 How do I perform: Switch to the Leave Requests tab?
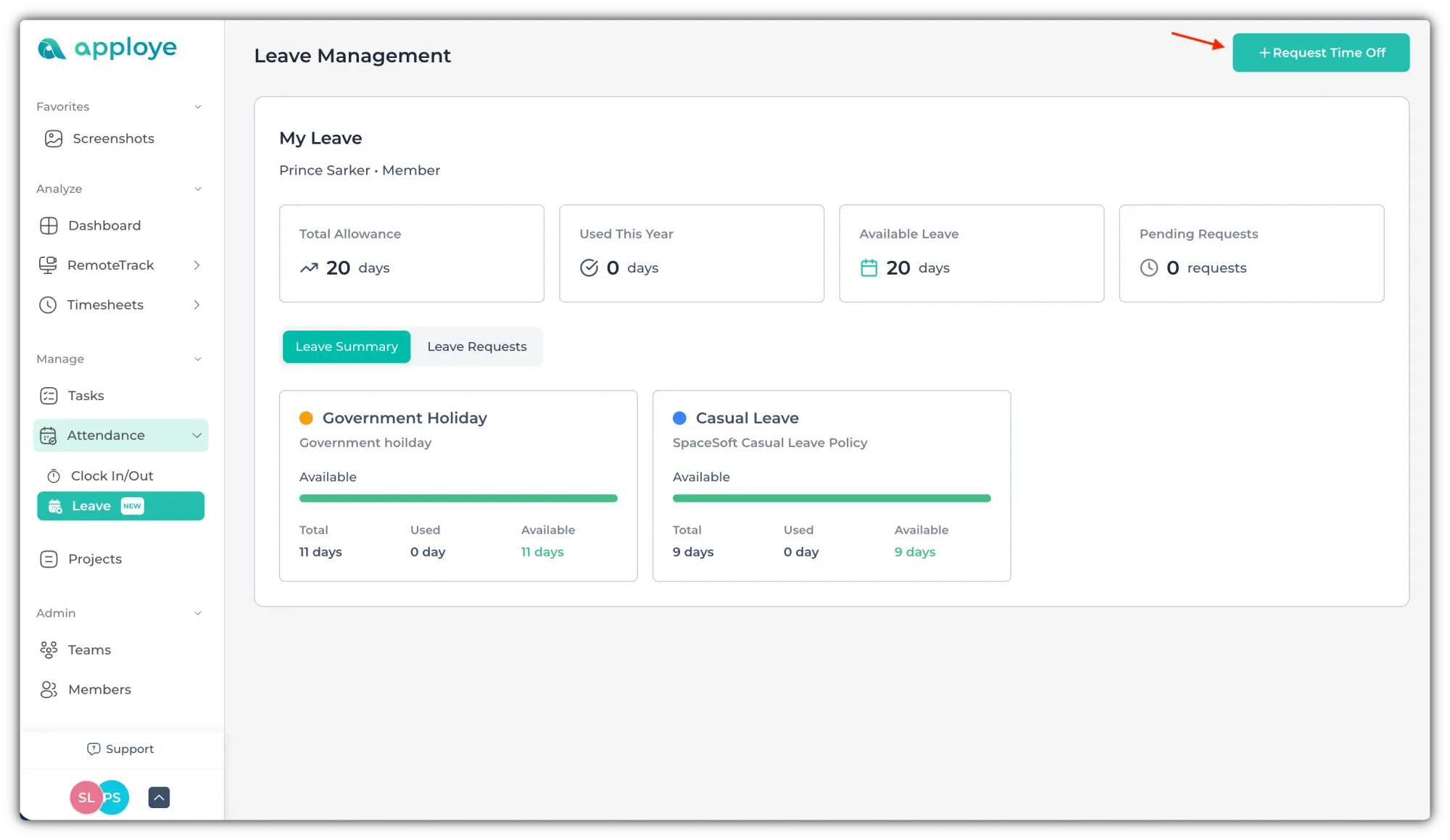476,346
